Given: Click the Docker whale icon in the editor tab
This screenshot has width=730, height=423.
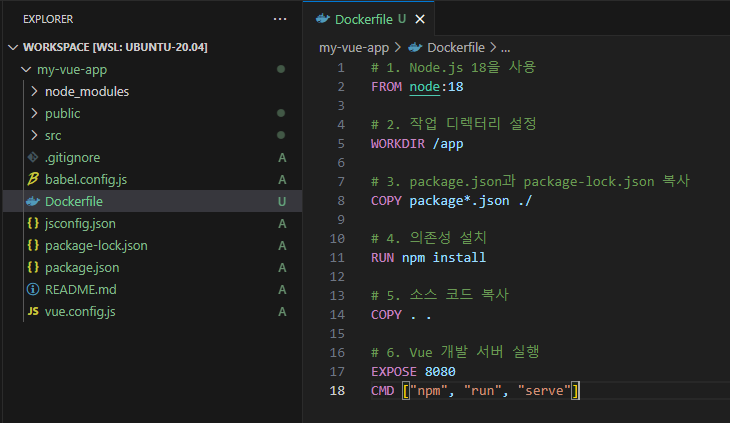Looking at the screenshot, I should click(322, 18).
